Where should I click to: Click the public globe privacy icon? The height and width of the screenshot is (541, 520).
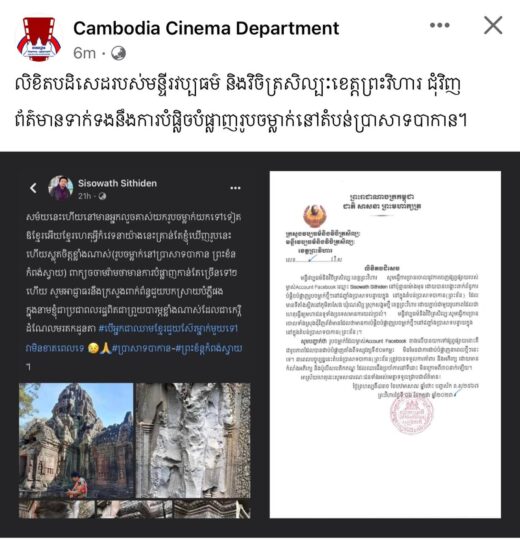tap(119, 53)
